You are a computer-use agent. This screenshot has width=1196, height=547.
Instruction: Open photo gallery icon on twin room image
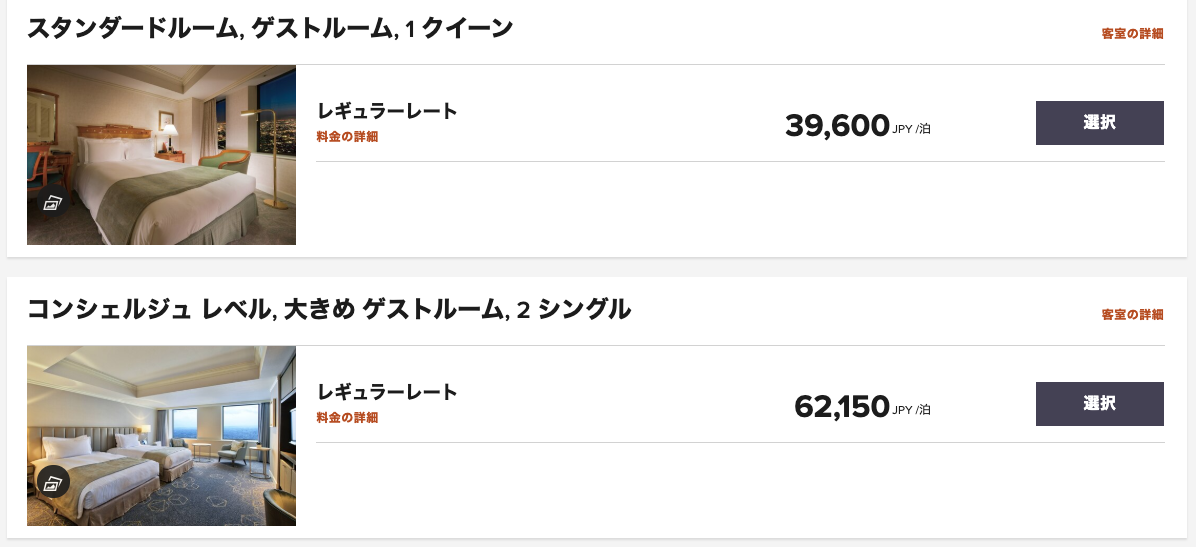click(53, 483)
